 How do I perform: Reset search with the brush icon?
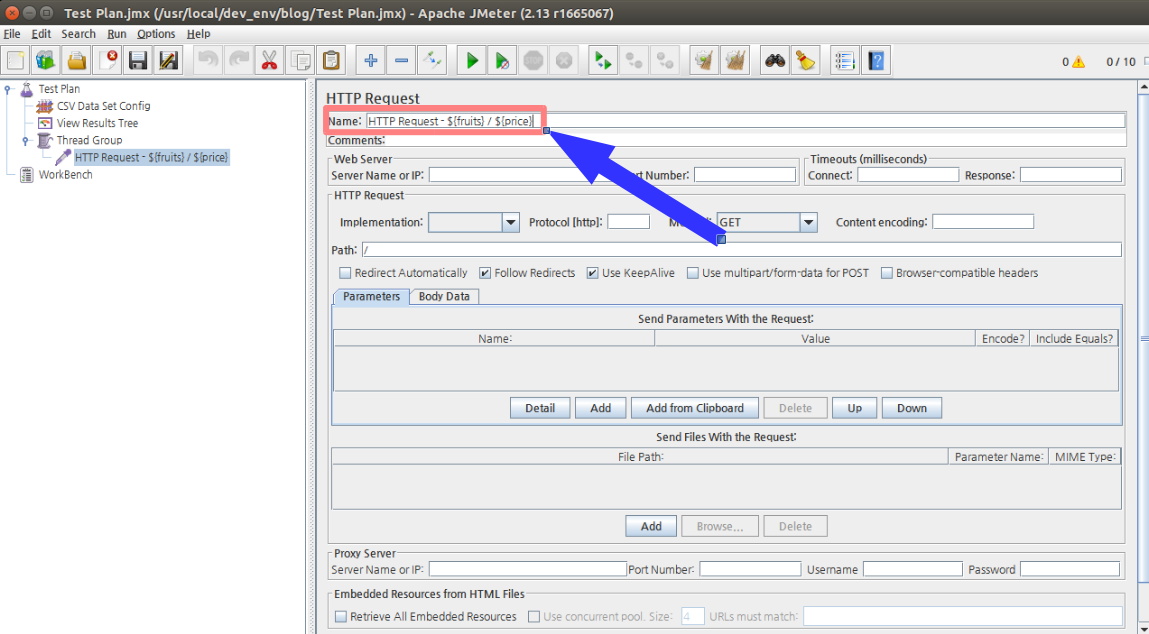click(805, 60)
